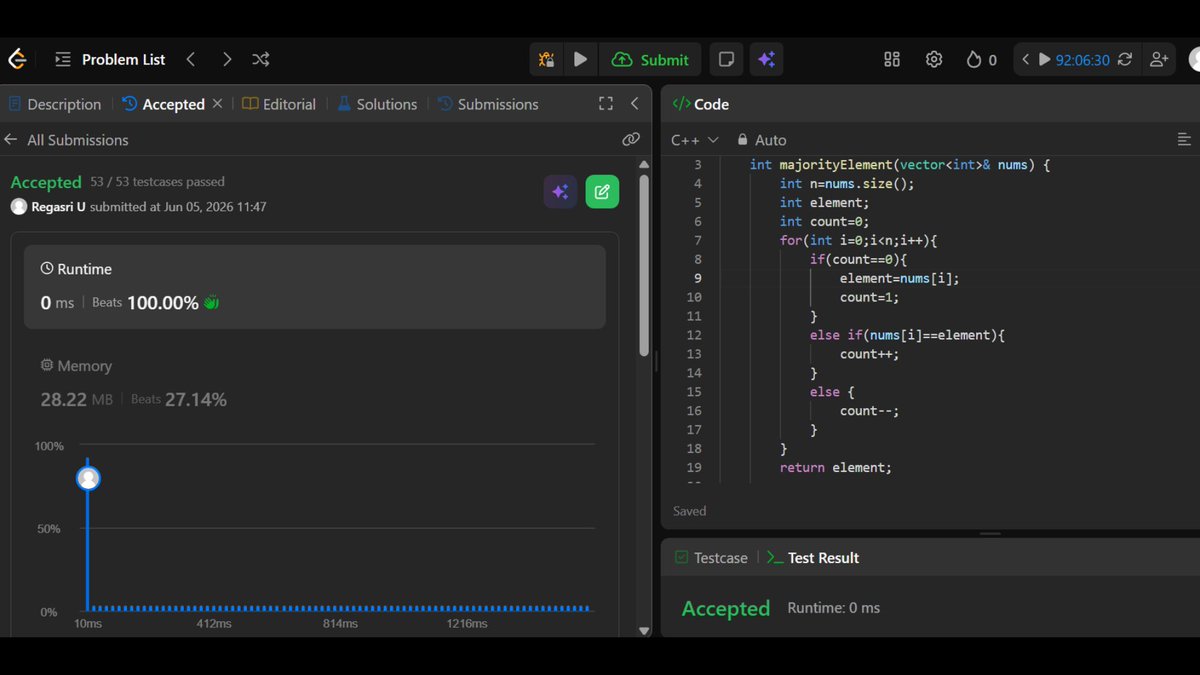Switch to the Testcase tab
This screenshot has height=675, width=1200.
[x=711, y=558]
